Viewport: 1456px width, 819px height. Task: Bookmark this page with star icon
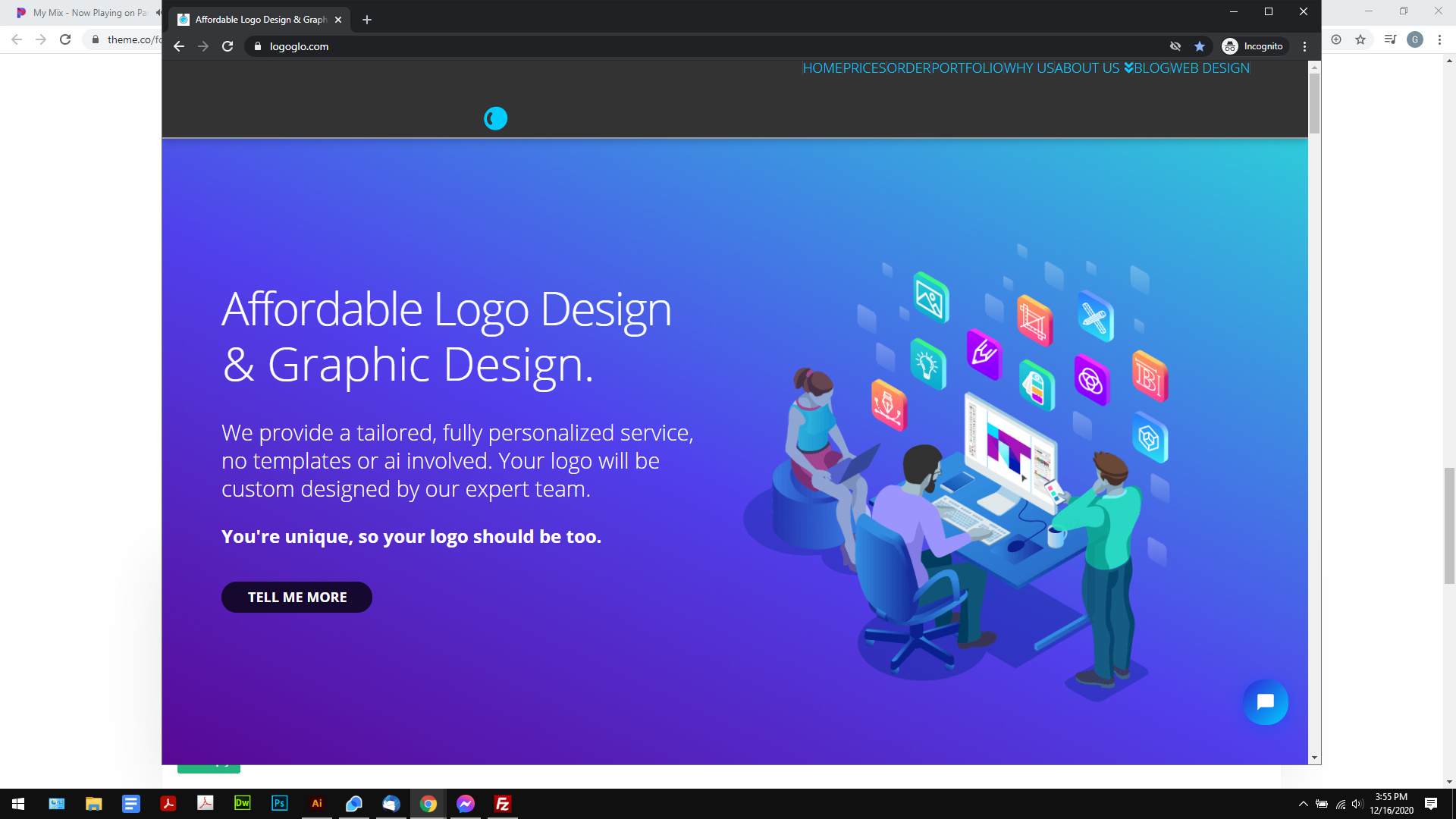1200,46
